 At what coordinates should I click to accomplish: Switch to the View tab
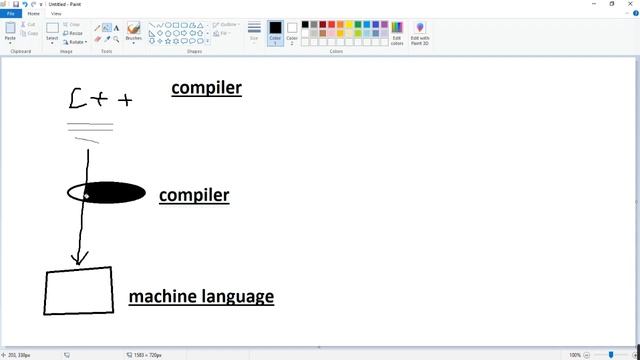click(x=56, y=13)
